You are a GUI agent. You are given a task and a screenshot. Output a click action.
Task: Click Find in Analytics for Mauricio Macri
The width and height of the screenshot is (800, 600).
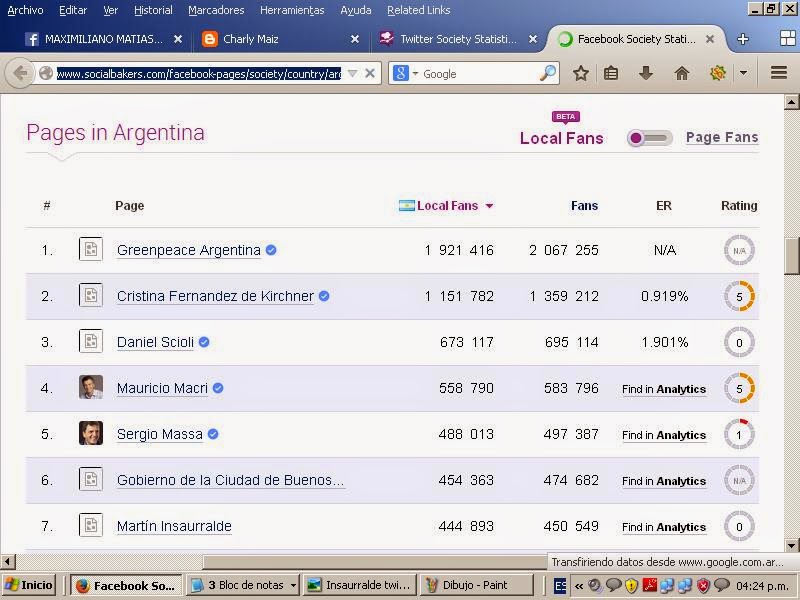point(664,389)
